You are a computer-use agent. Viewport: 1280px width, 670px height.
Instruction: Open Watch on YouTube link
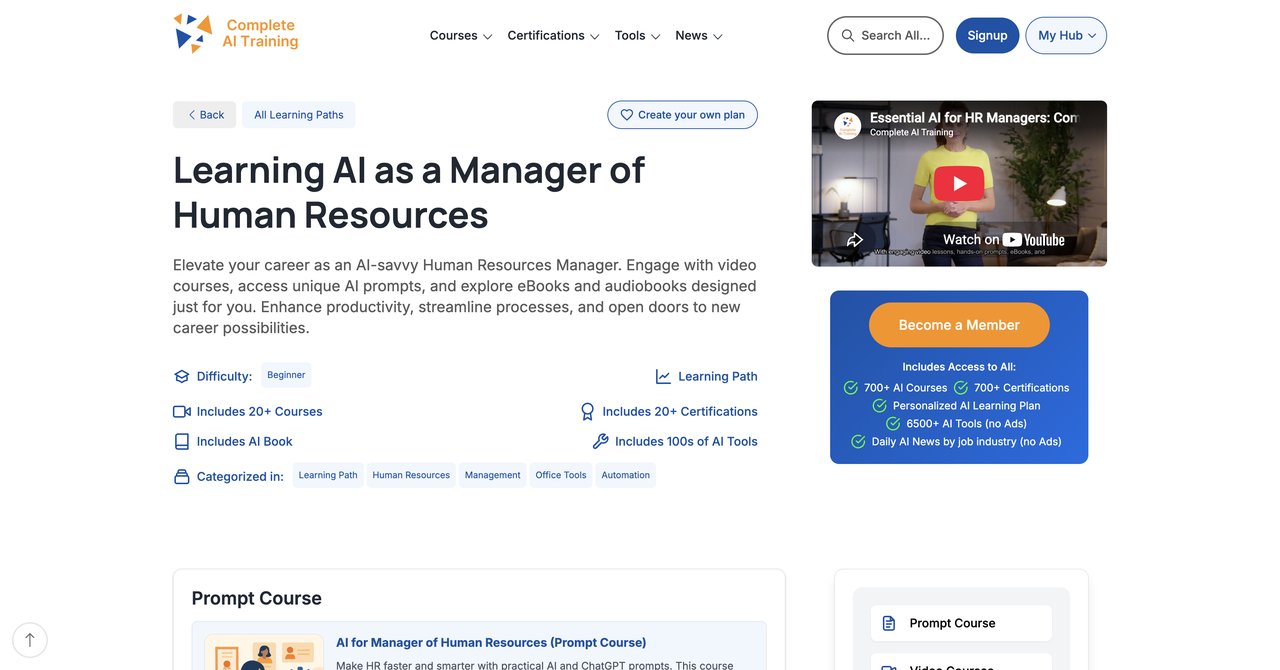(x=1003, y=239)
